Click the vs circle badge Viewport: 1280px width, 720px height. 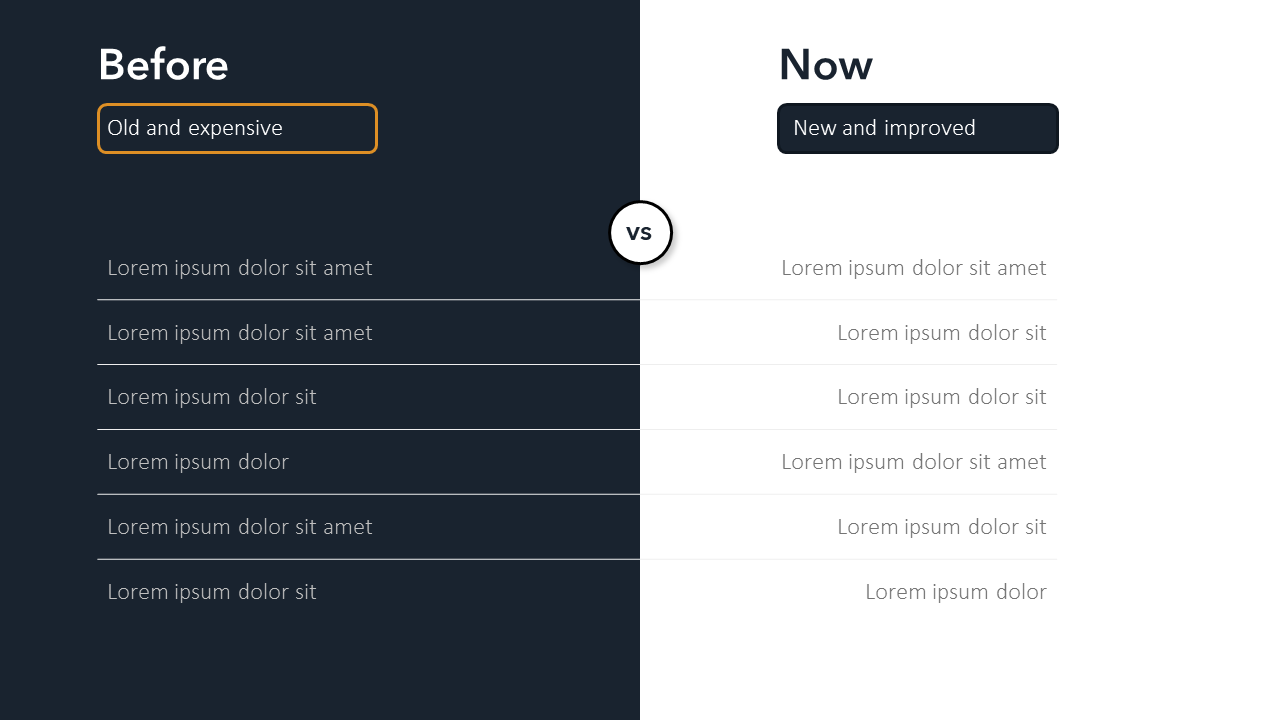click(640, 233)
